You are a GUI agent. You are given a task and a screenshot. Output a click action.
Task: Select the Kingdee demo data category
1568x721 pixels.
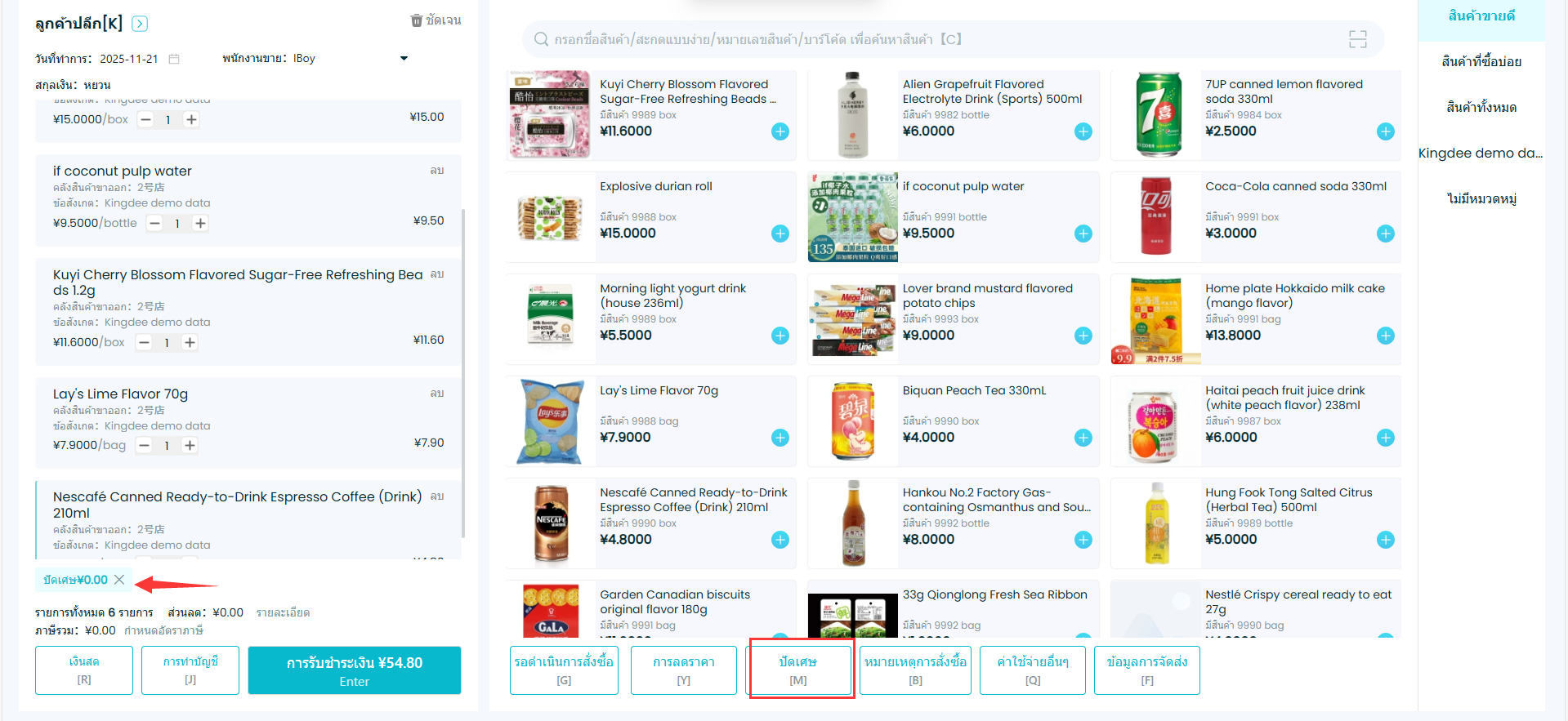(1480, 153)
